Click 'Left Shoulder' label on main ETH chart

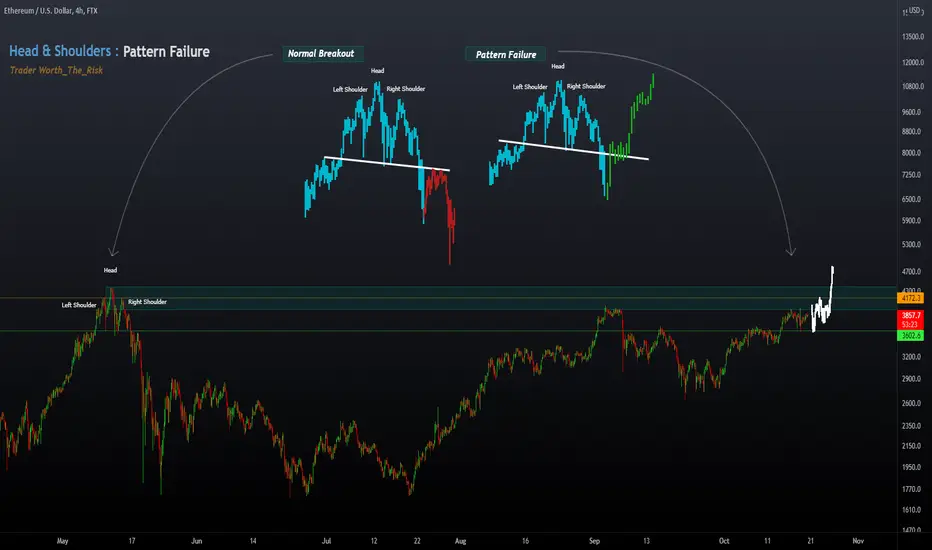(79, 305)
